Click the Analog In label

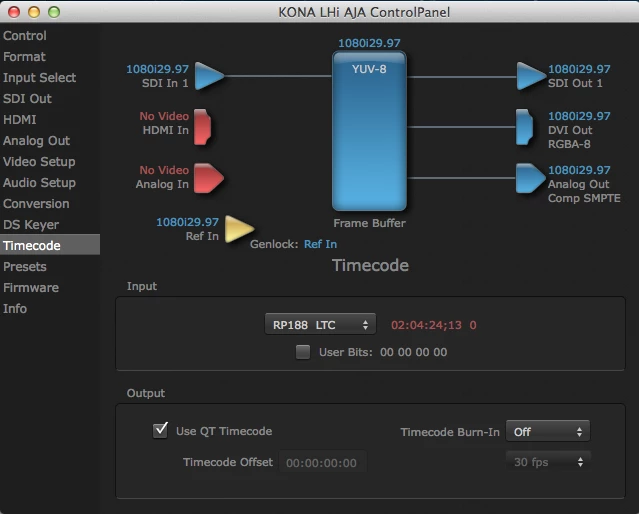[162, 184]
